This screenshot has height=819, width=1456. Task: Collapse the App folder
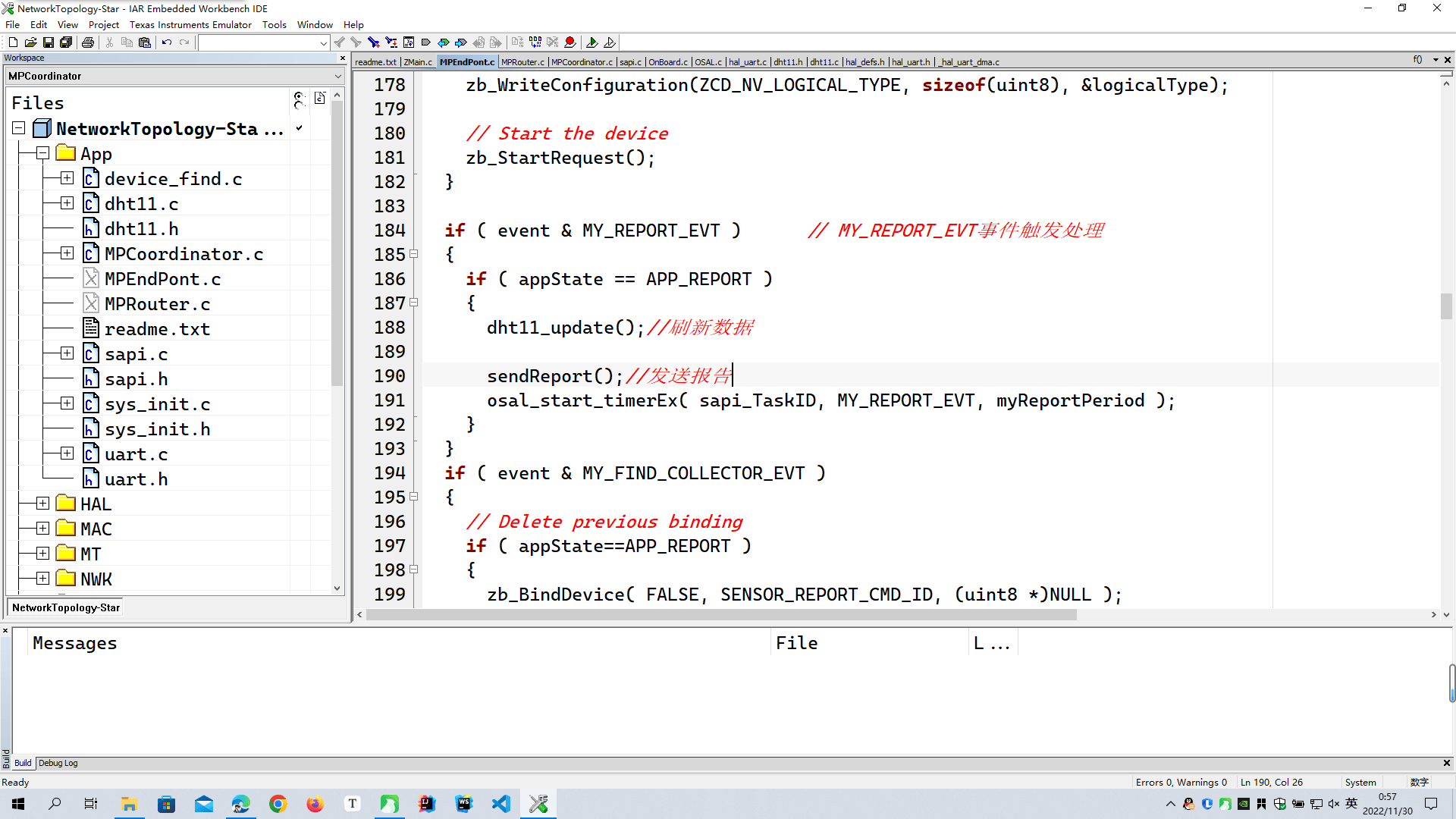point(43,153)
